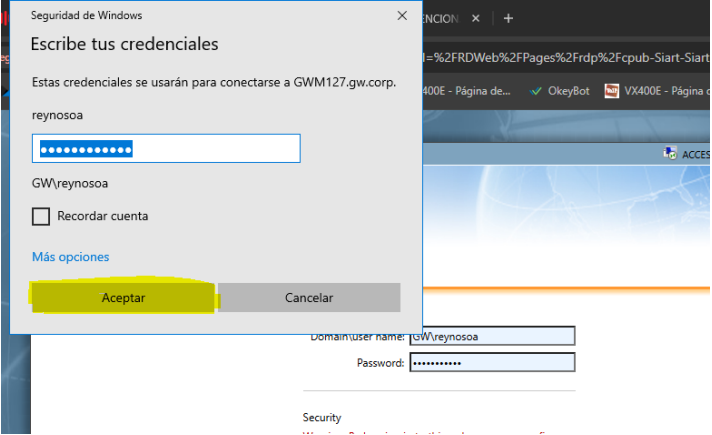Expand Más opciones in credentials dialog
The height and width of the screenshot is (435, 712).
70,257
